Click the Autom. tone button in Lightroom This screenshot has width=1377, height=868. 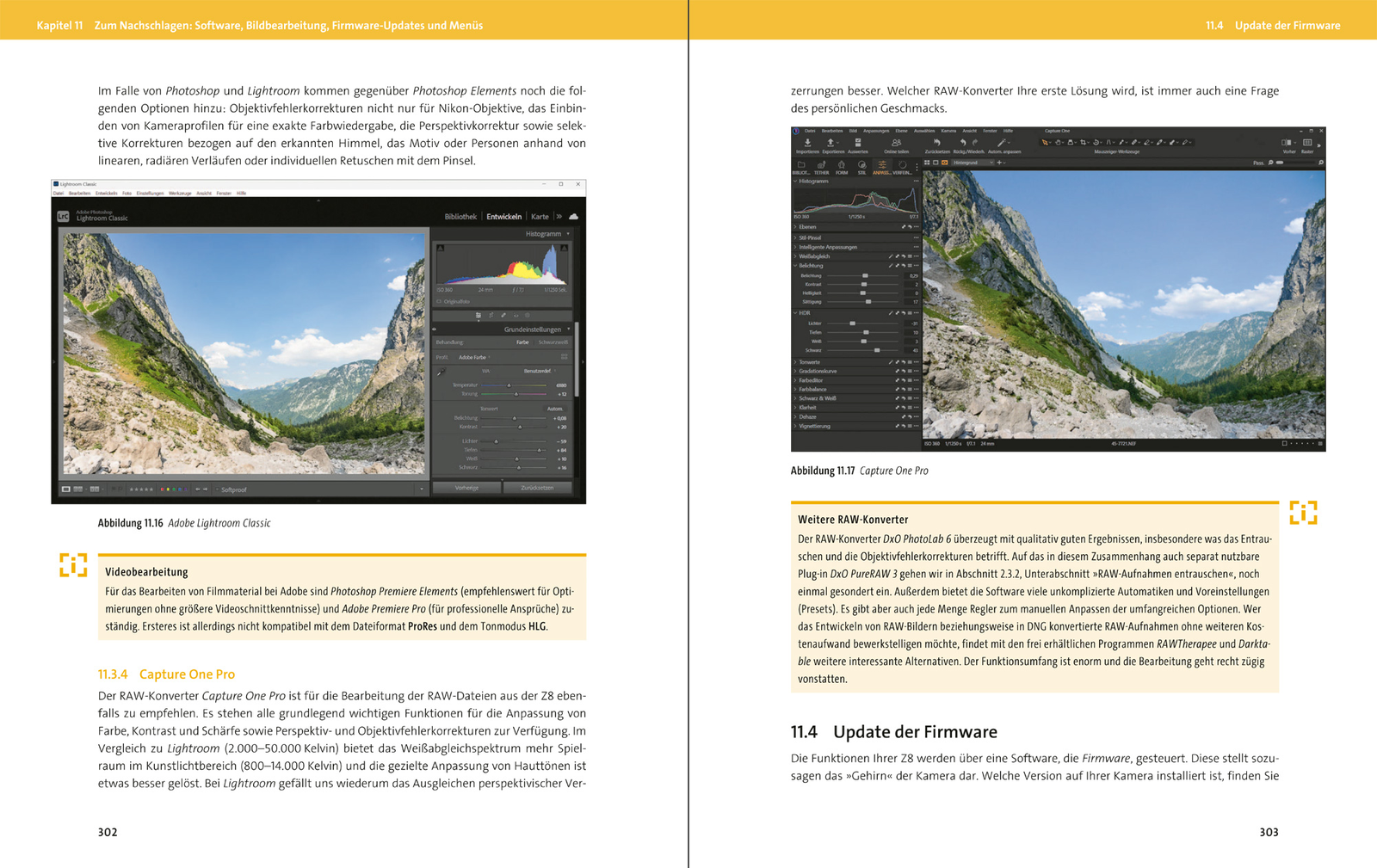click(555, 409)
